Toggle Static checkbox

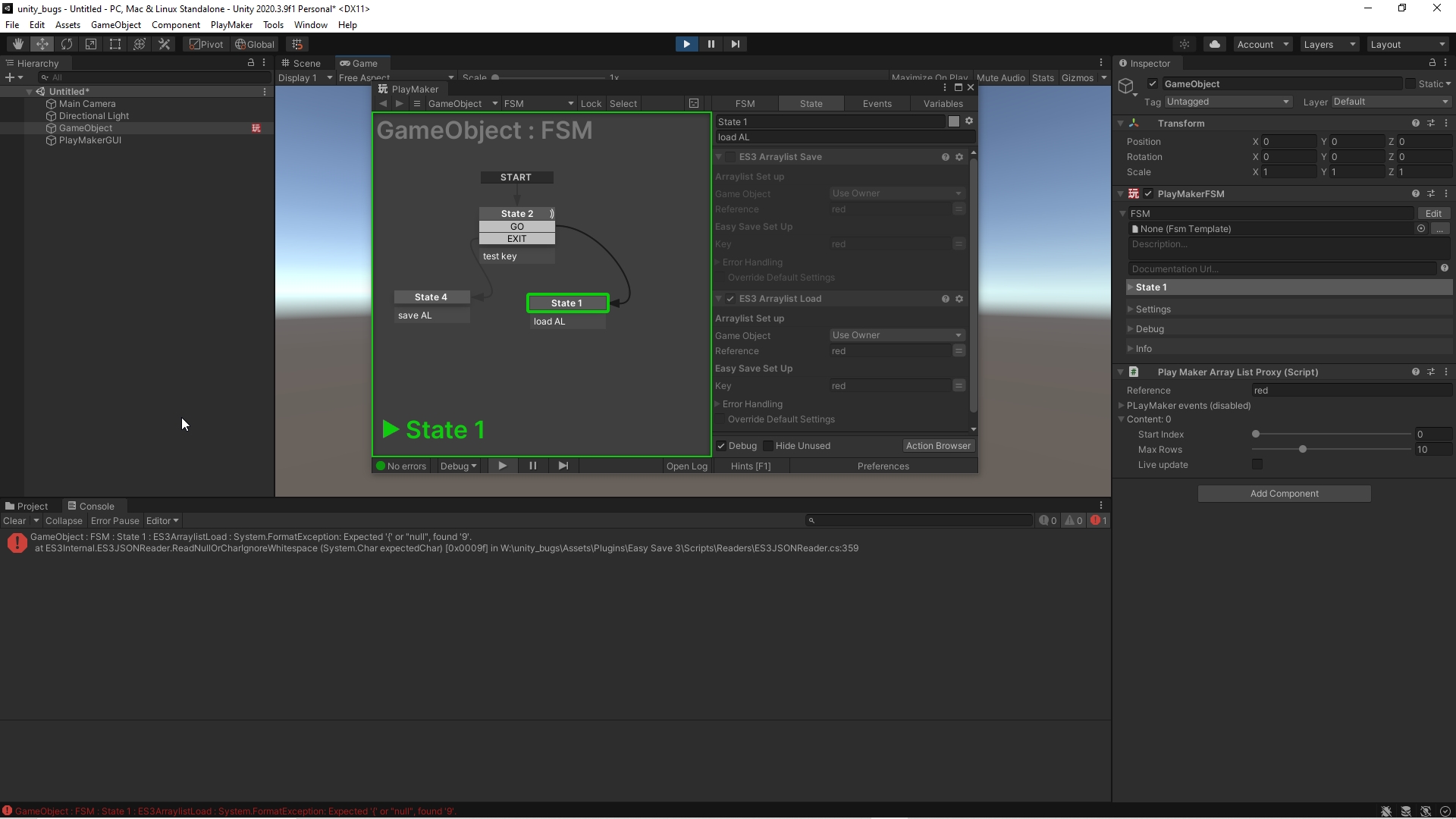[1410, 84]
